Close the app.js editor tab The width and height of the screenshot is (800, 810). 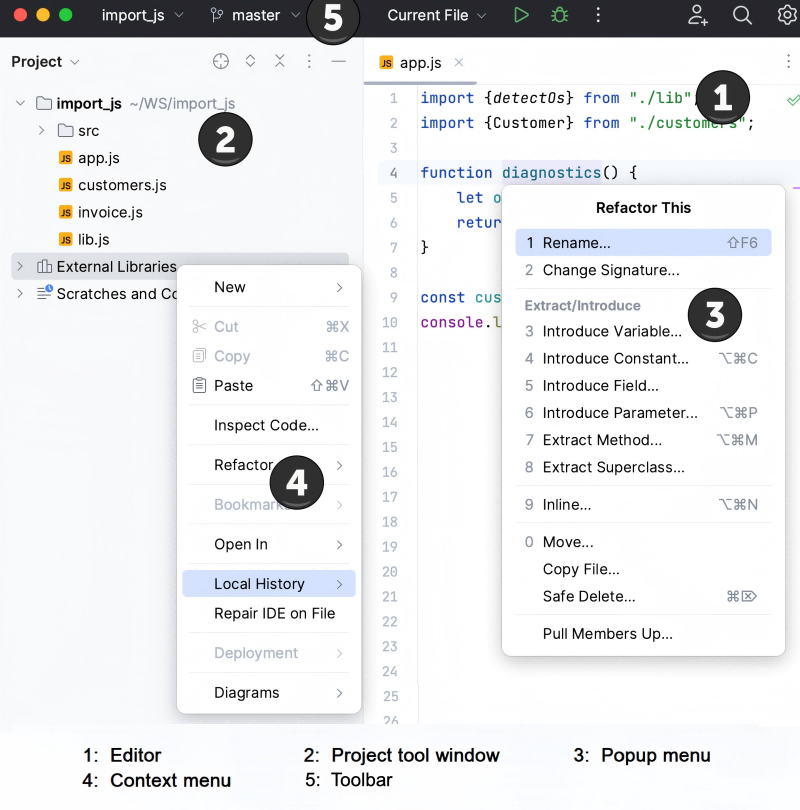(x=459, y=63)
